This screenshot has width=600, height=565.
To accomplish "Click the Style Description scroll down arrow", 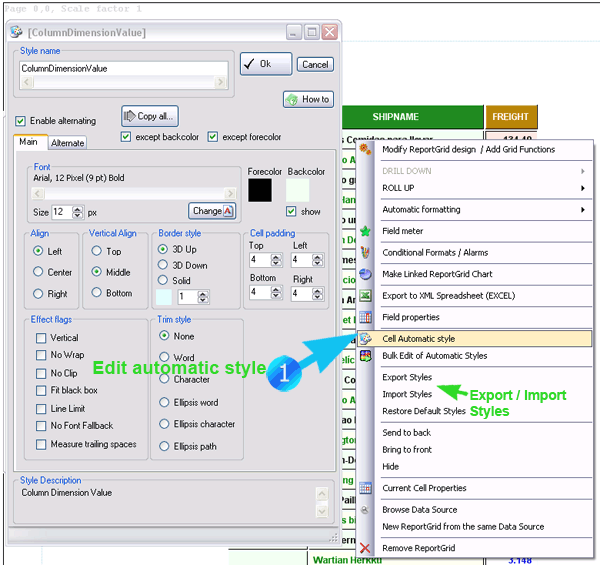I will point(322,511).
